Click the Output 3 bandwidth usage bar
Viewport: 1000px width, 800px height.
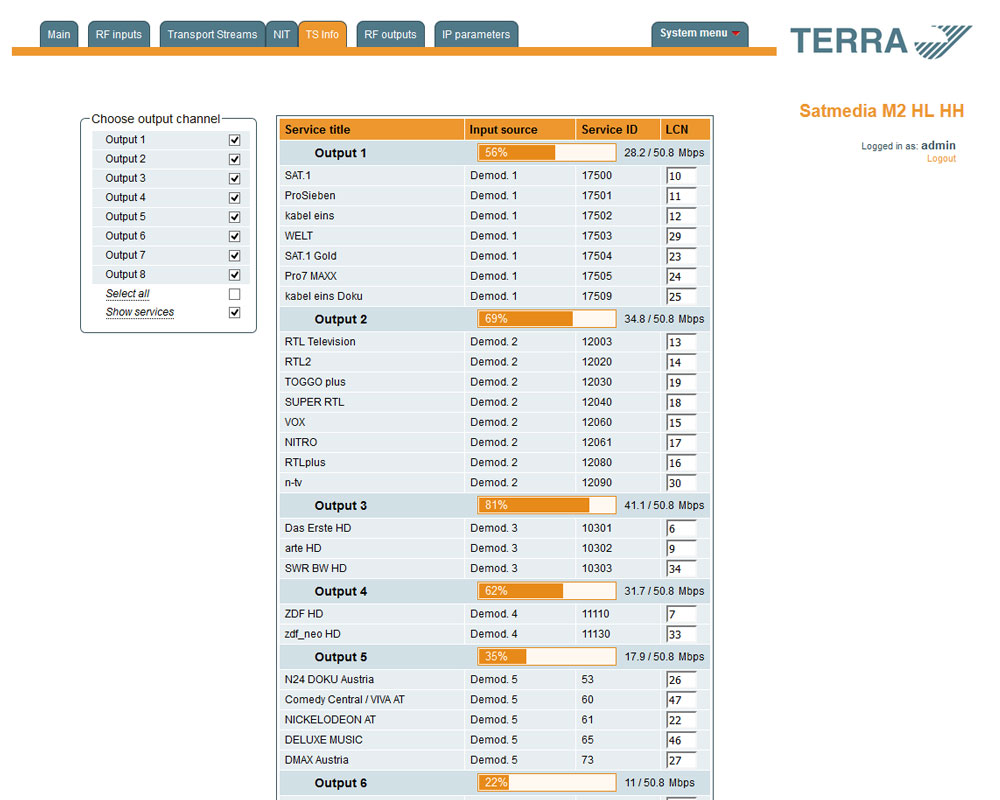tap(547, 506)
